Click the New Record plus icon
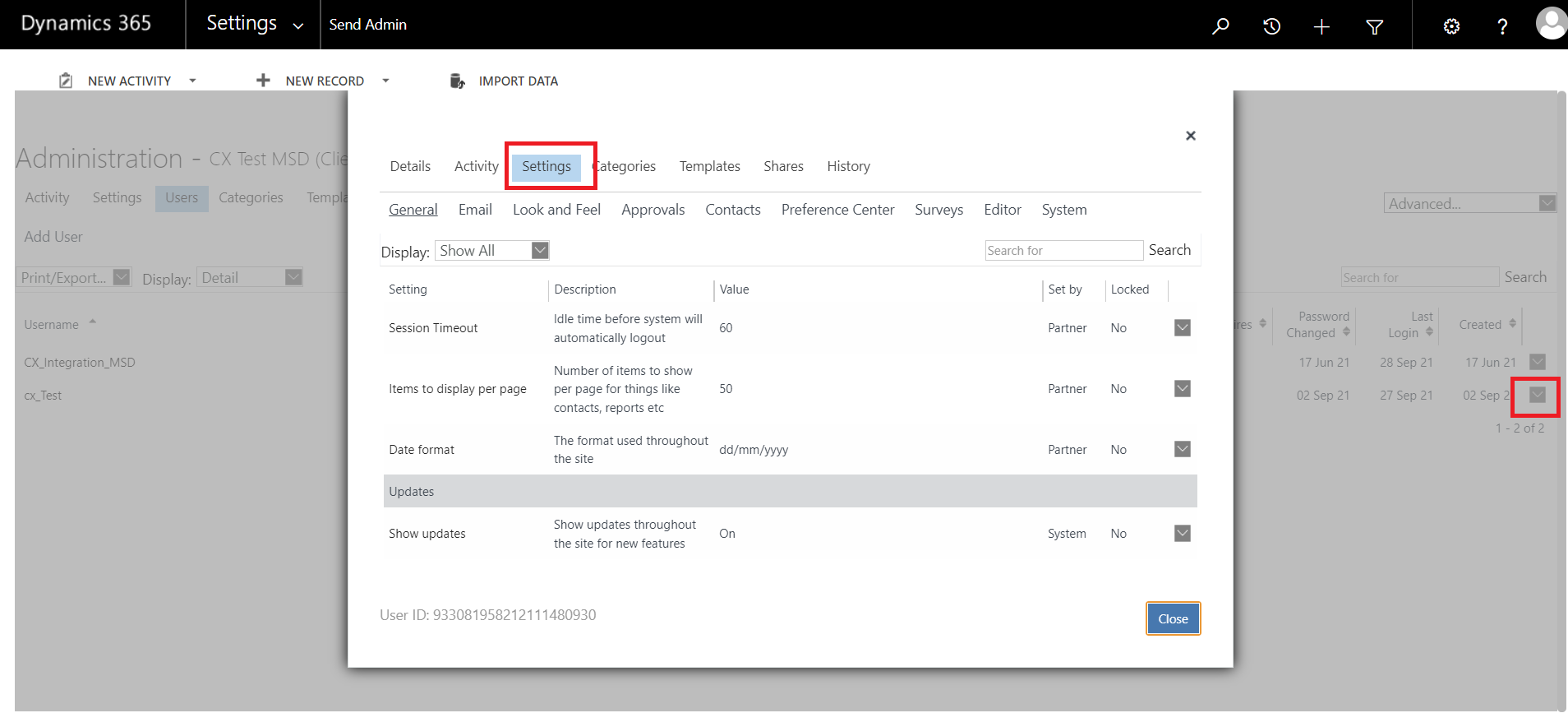The height and width of the screenshot is (713, 1568). point(263,80)
